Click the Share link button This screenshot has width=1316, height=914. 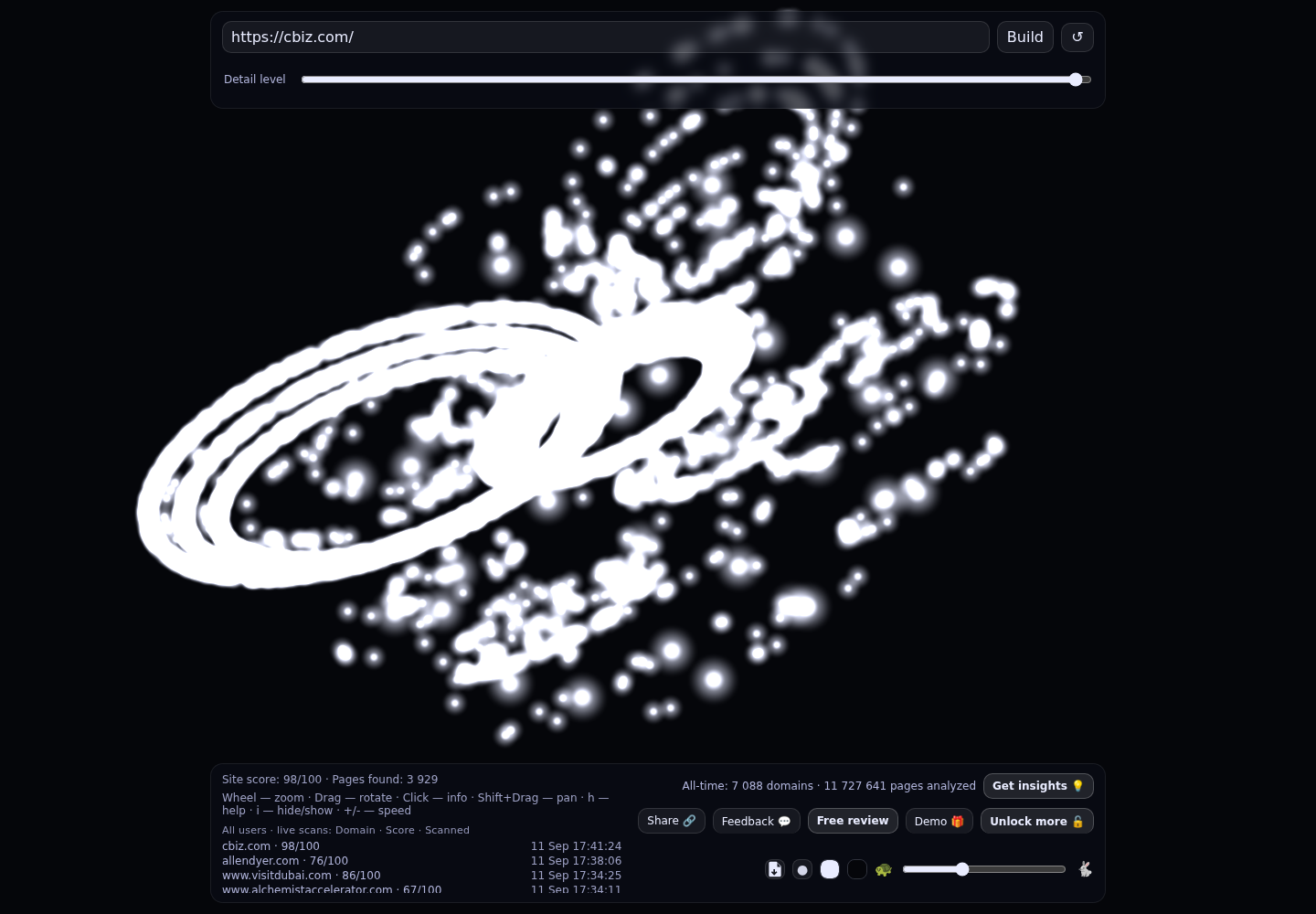672,821
